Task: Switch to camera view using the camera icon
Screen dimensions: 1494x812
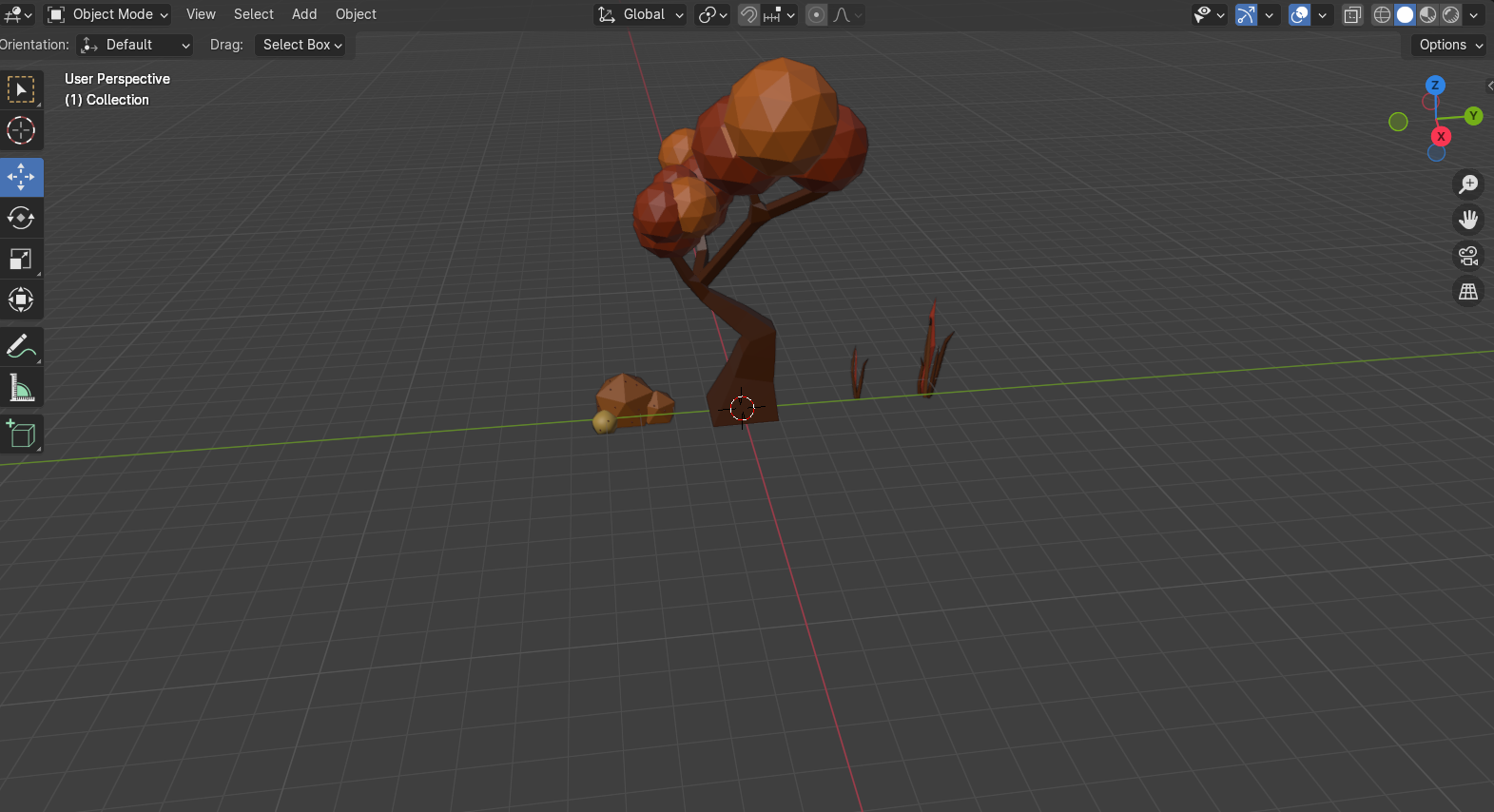Action: pyautogui.click(x=1468, y=256)
